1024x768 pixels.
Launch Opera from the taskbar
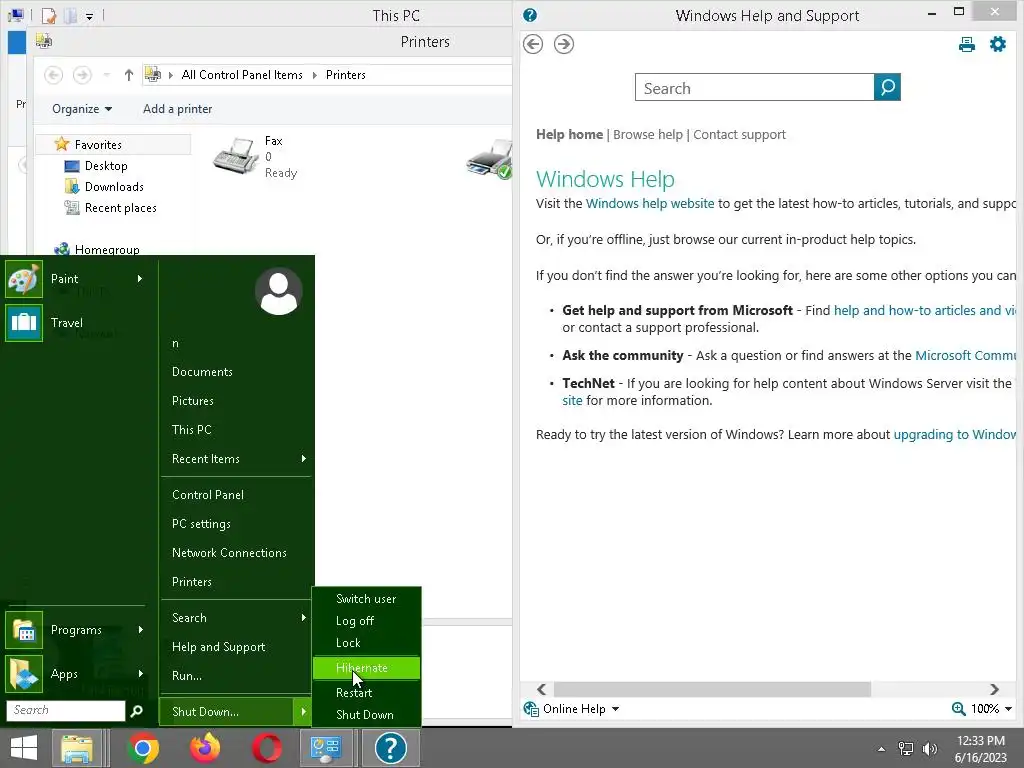click(x=267, y=748)
